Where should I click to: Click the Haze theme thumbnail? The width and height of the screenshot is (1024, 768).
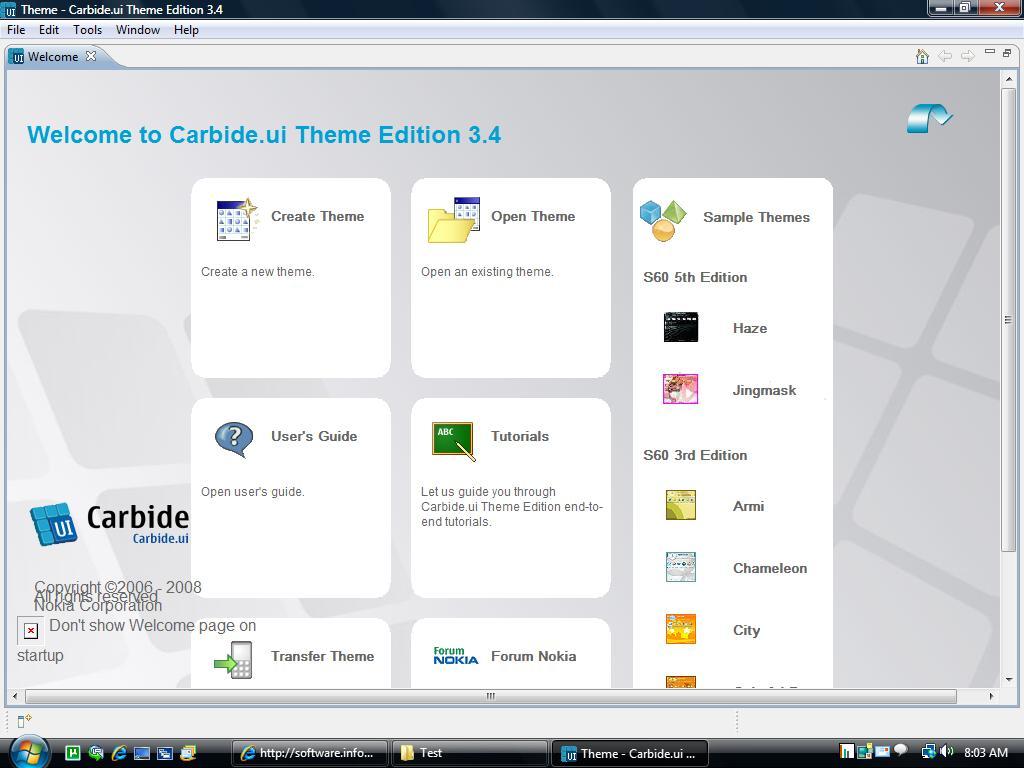pos(680,327)
